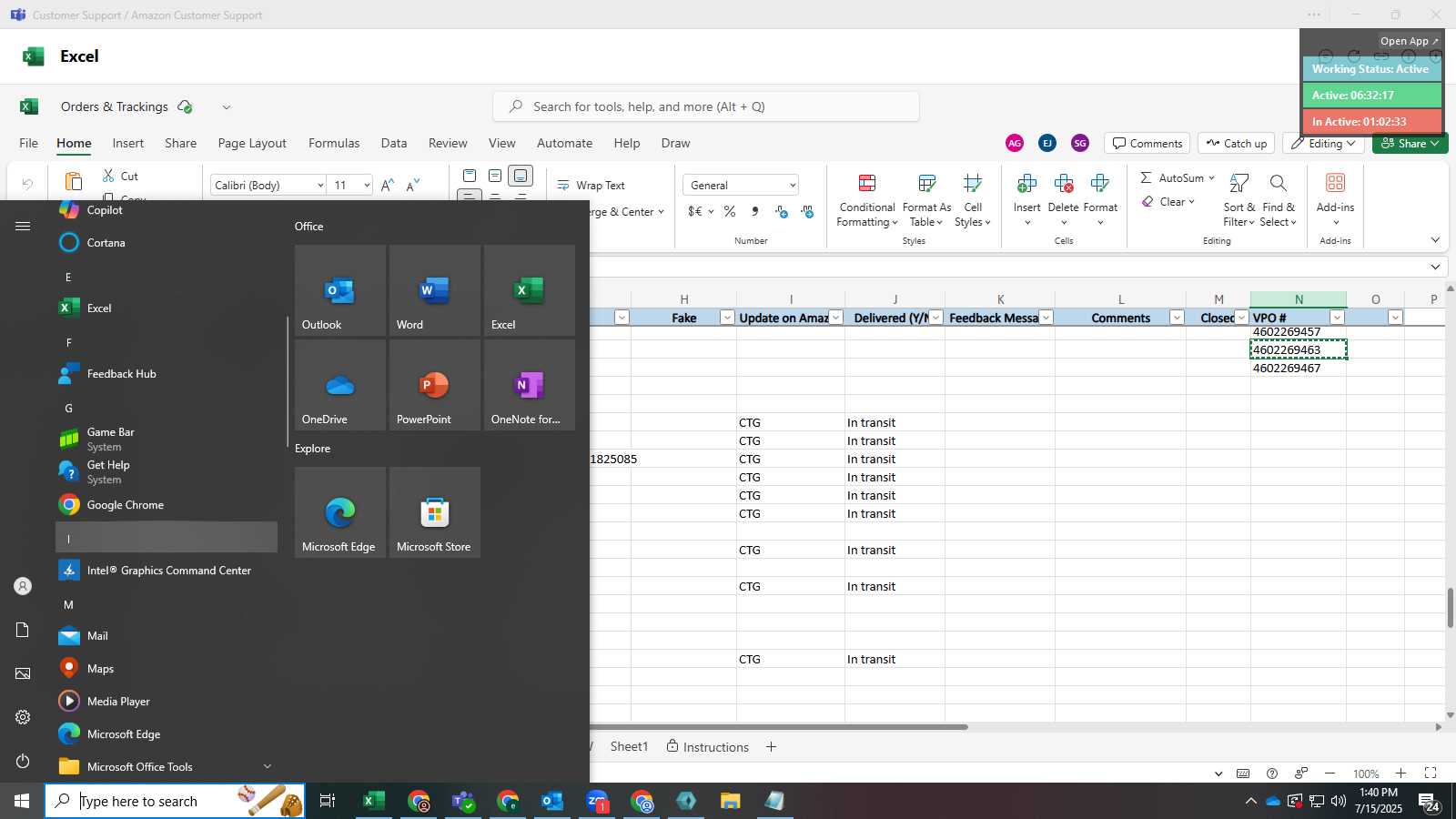
Task: Open the OneNote tile
Action: [x=530, y=385]
